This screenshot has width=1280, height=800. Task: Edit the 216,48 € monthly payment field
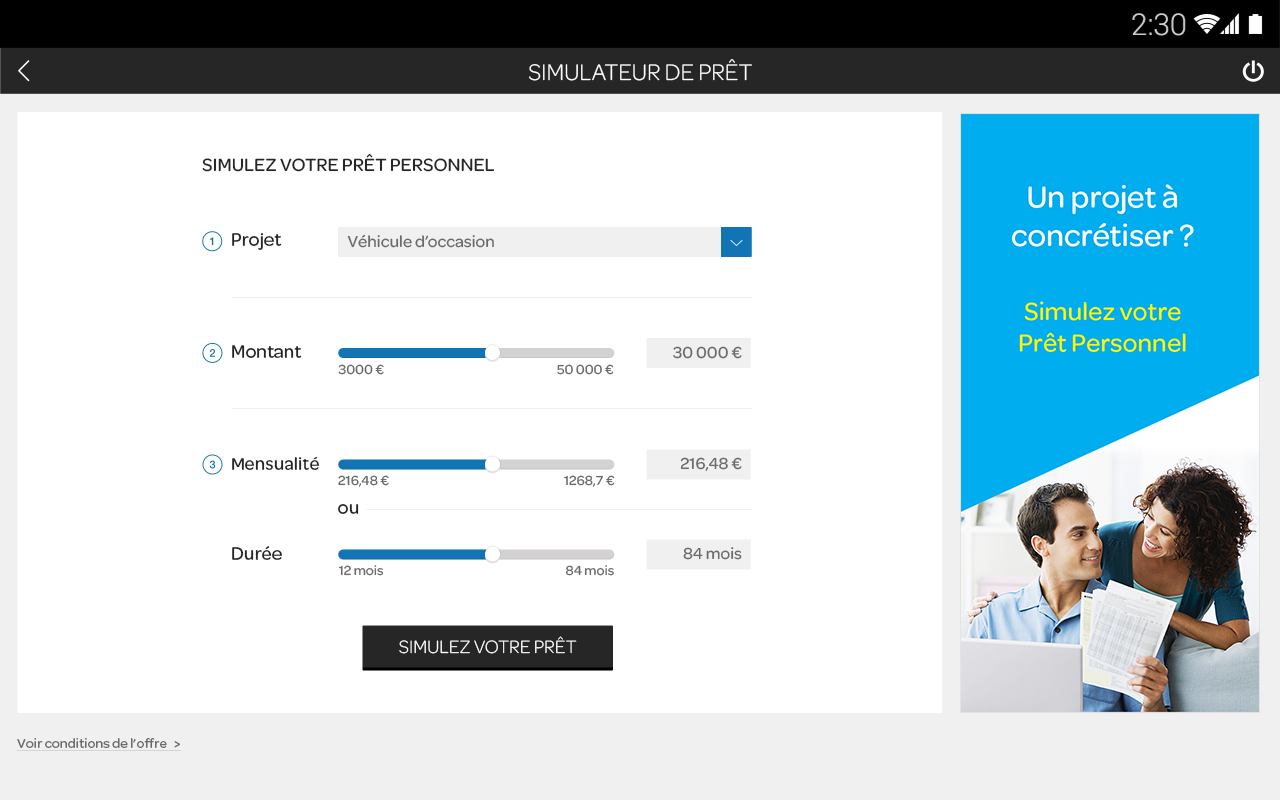tap(698, 464)
